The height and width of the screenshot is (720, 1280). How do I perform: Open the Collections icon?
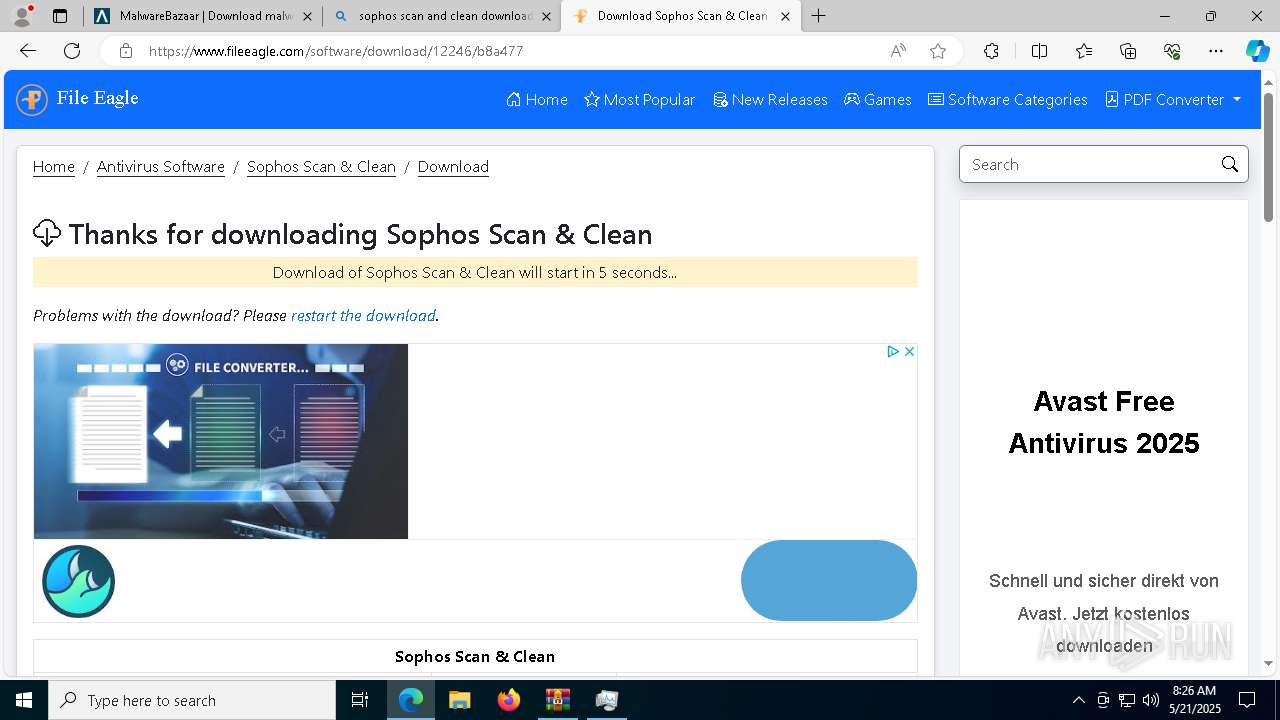[x=1128, y=51]
